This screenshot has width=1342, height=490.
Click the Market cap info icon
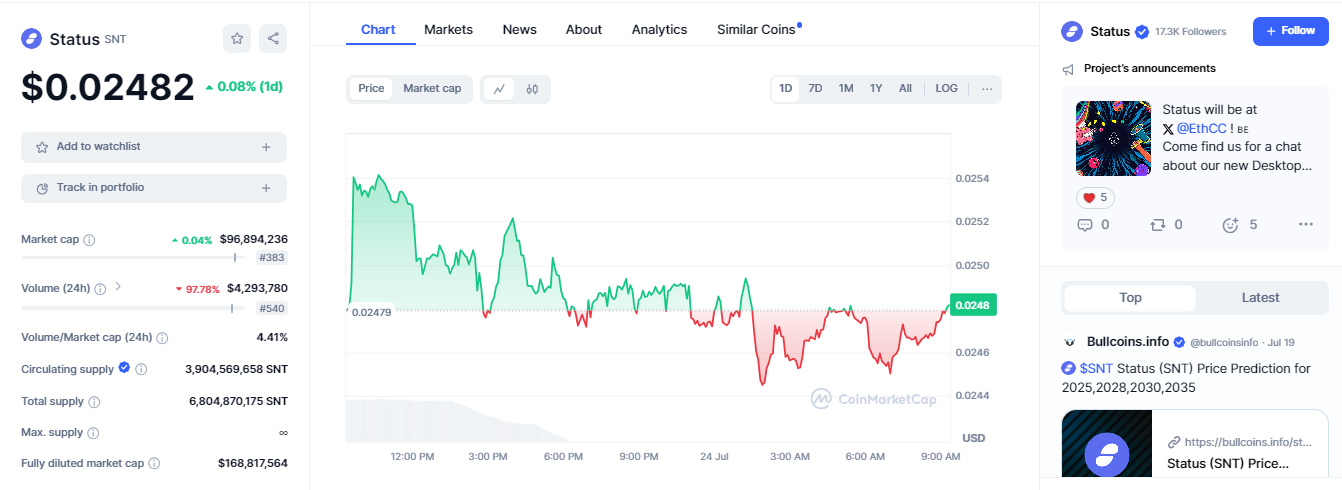click(x=90, y=240)
